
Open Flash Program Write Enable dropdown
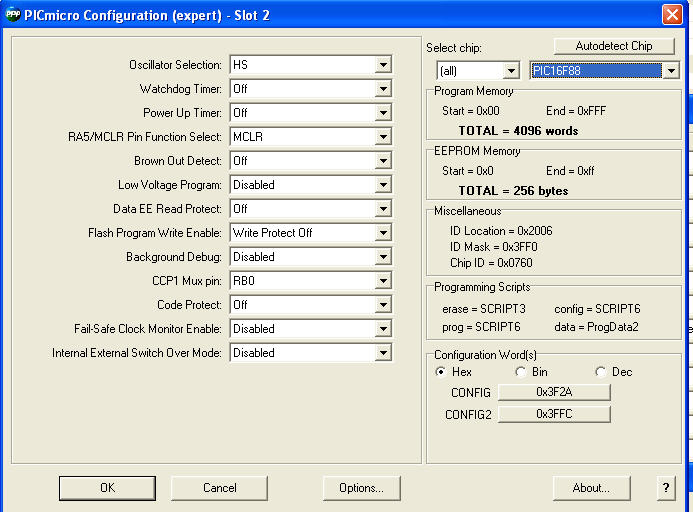click(x=383, y=233)
